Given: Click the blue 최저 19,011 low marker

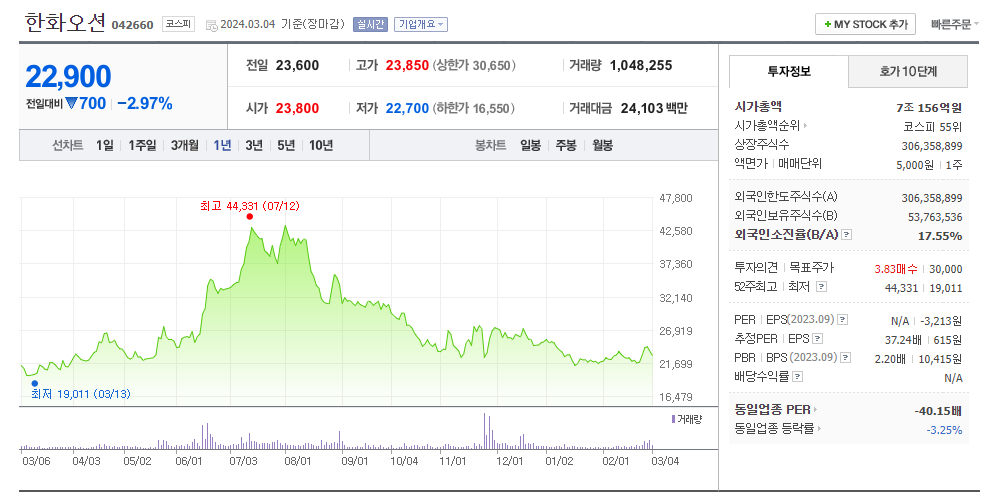Looking at the screenshot, I should pos(34,383).
